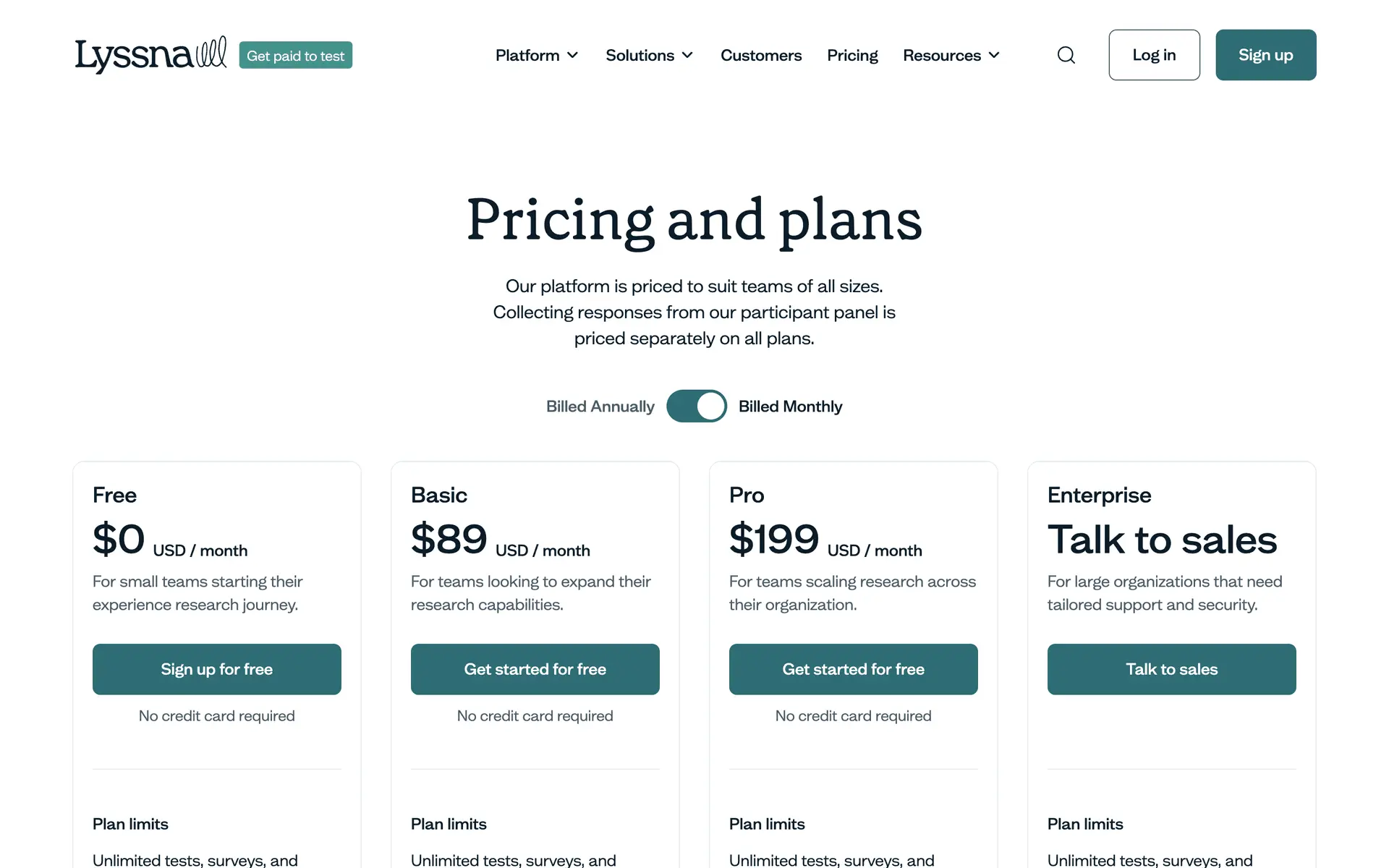
Task: Go to Pricing in navigation
Action: tap(852, 55)
